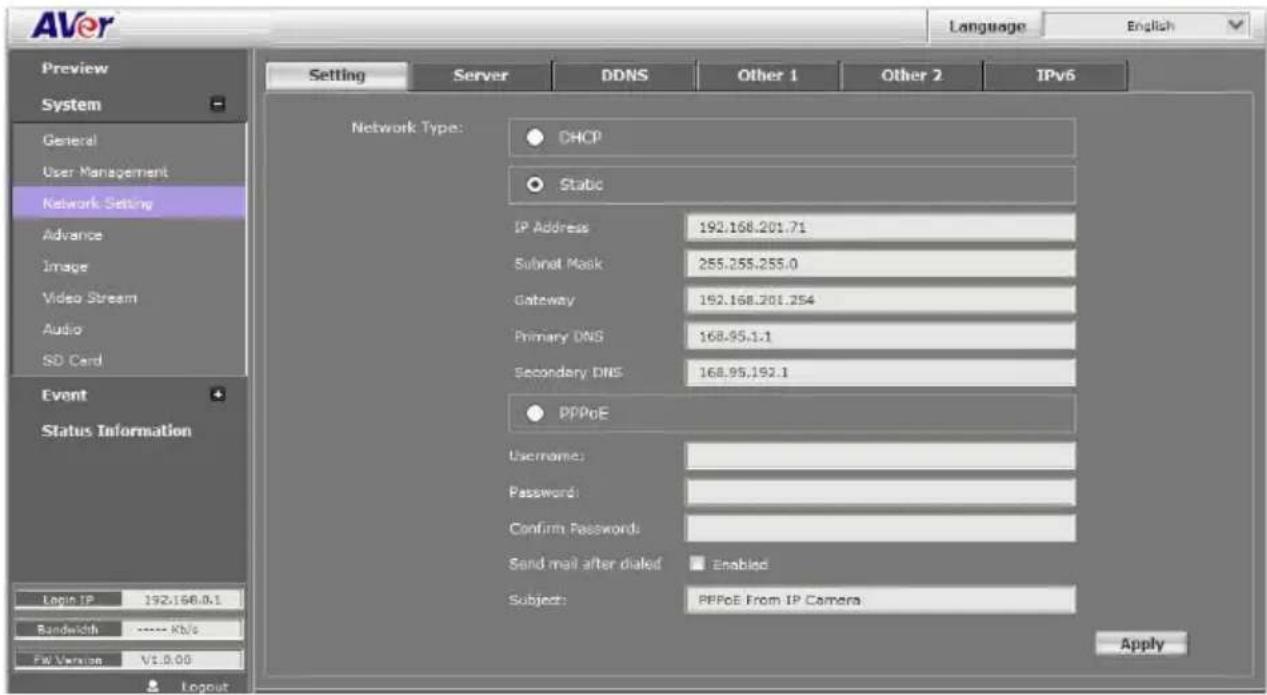Click the Logout user icon
Image resolution: width=1267 pixels, height=695 pixels.
(x=153, y=687)
